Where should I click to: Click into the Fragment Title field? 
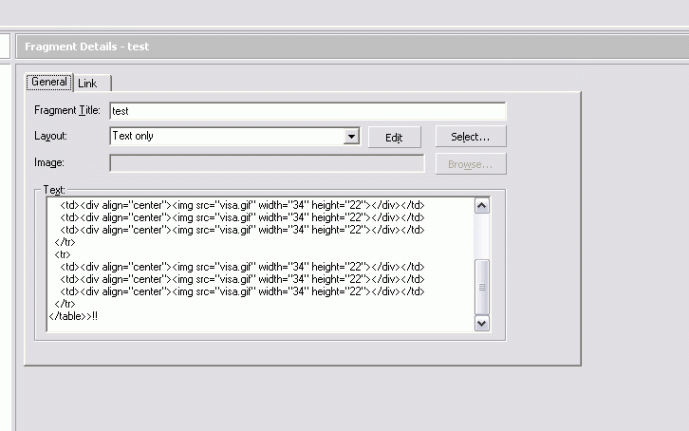tap(306, 111)
